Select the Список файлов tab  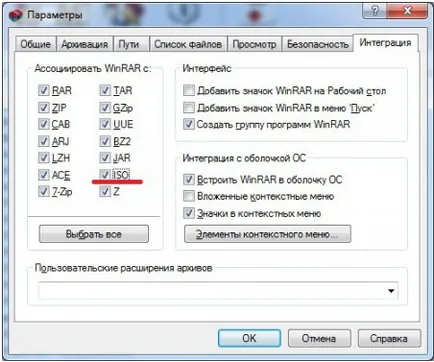click(x=188, y=44)
